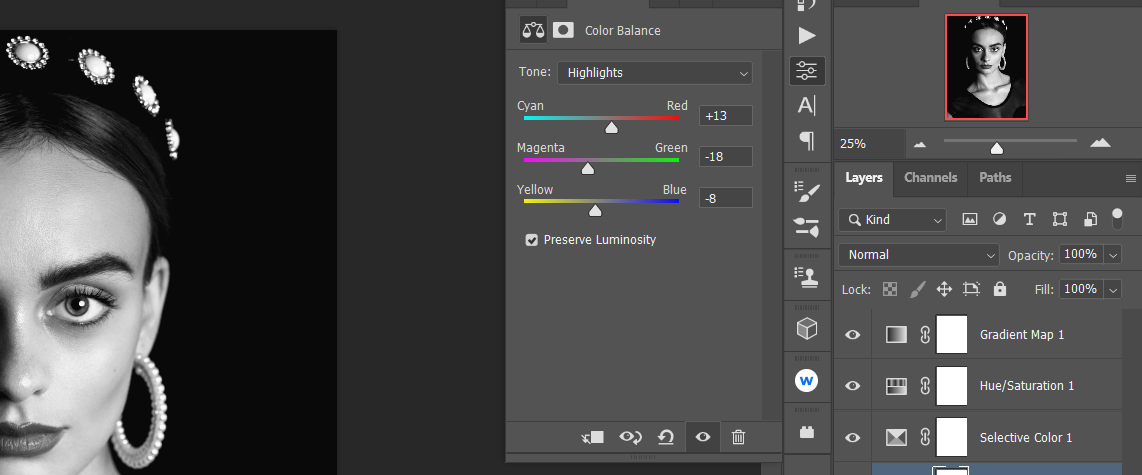Viewport: 1142px width, 475px height.
Task: Open the Tone dropdown set to Highlights
Action: point(655,73)
